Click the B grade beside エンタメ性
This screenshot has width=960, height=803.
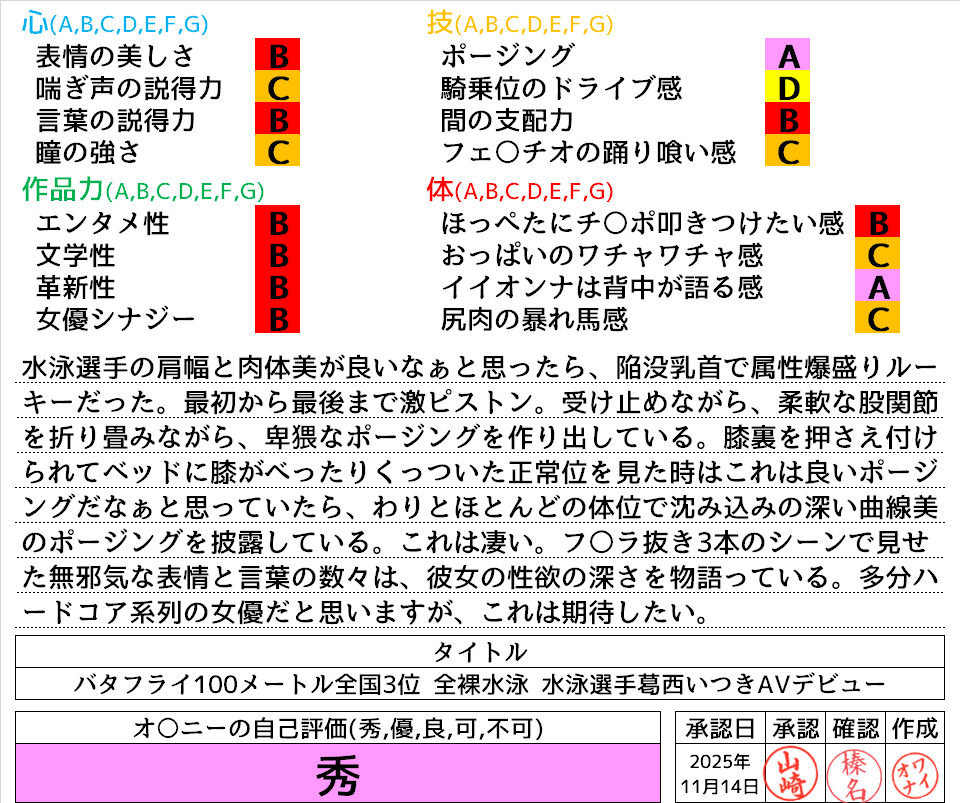point(279,222)
